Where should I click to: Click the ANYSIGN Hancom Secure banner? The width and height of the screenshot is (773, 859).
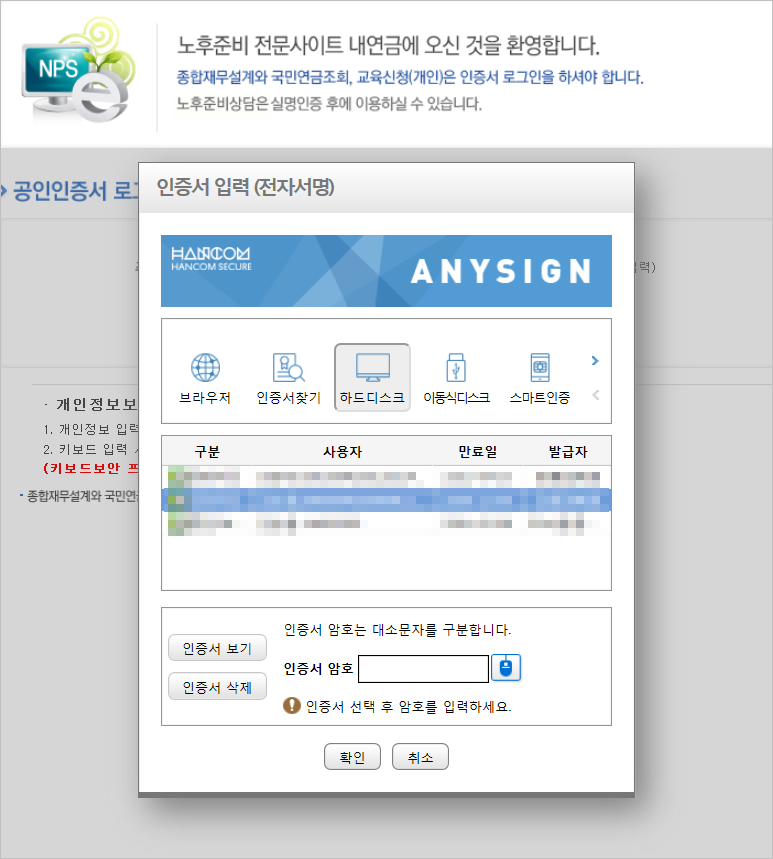[386, 271]
